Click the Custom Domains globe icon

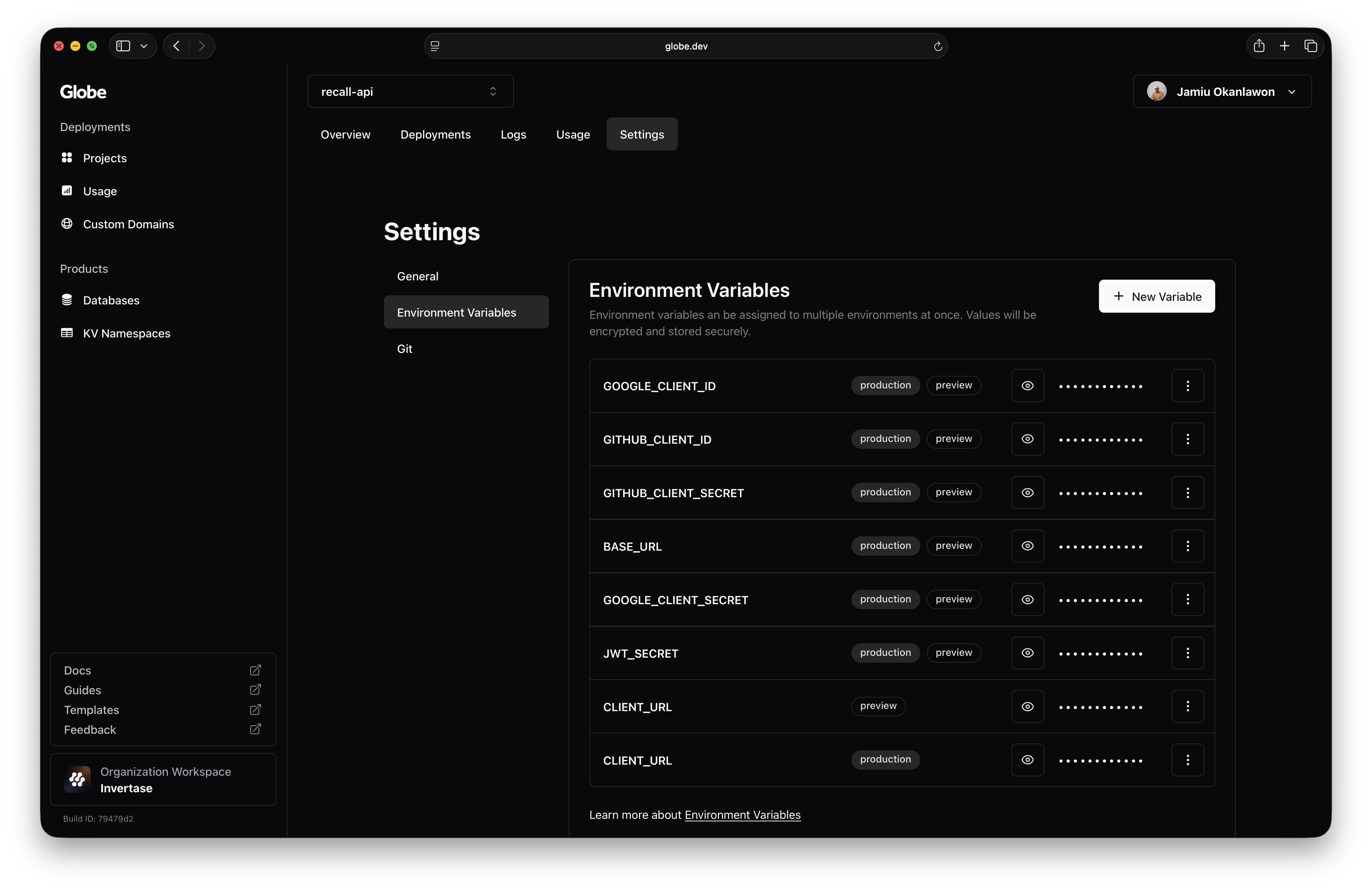67,224
